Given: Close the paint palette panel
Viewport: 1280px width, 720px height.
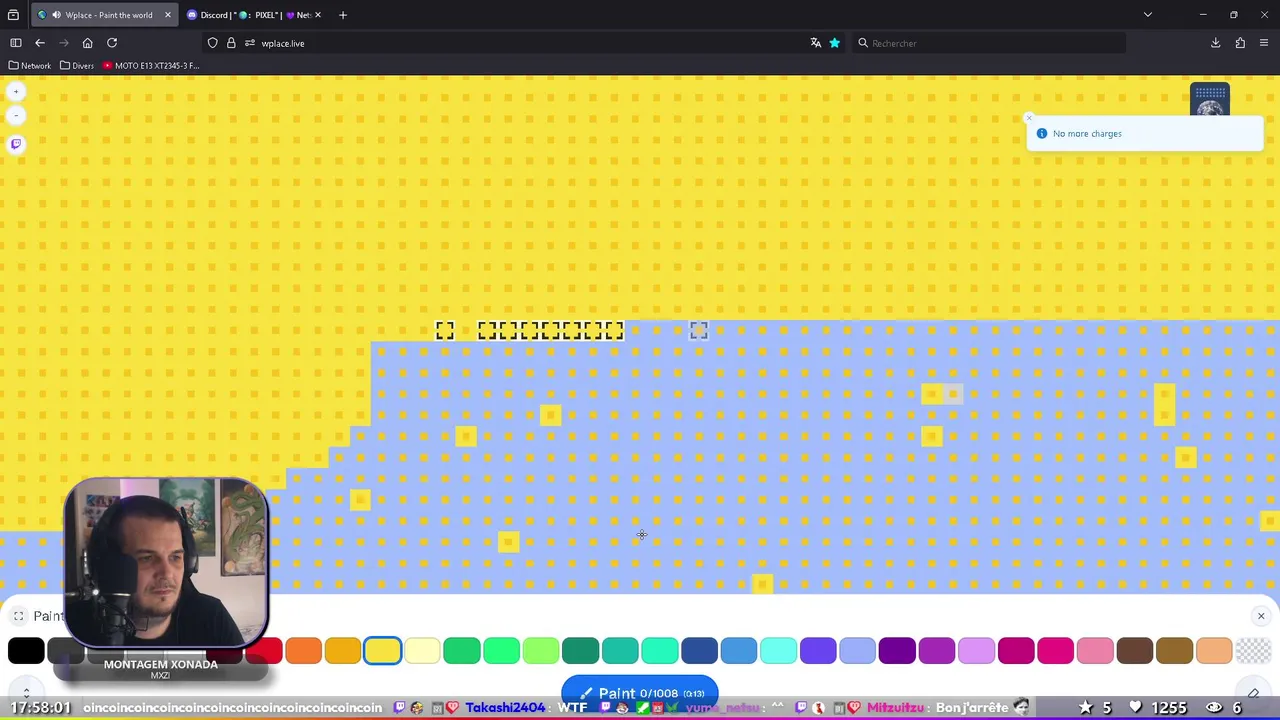Looking at the screenshot, I should click(x=1261, y=616).
